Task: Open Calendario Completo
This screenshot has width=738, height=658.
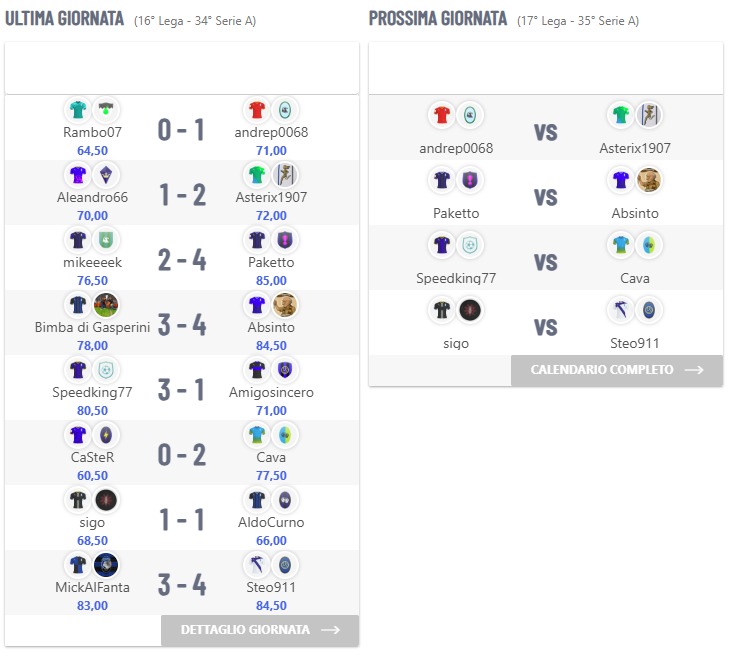Action: coord(616,370)
